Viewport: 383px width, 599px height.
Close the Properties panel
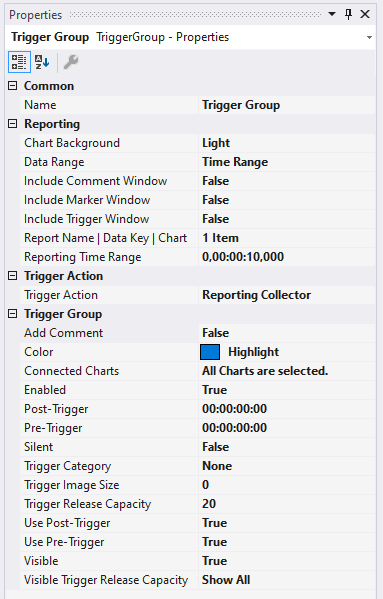pos(365,15)
